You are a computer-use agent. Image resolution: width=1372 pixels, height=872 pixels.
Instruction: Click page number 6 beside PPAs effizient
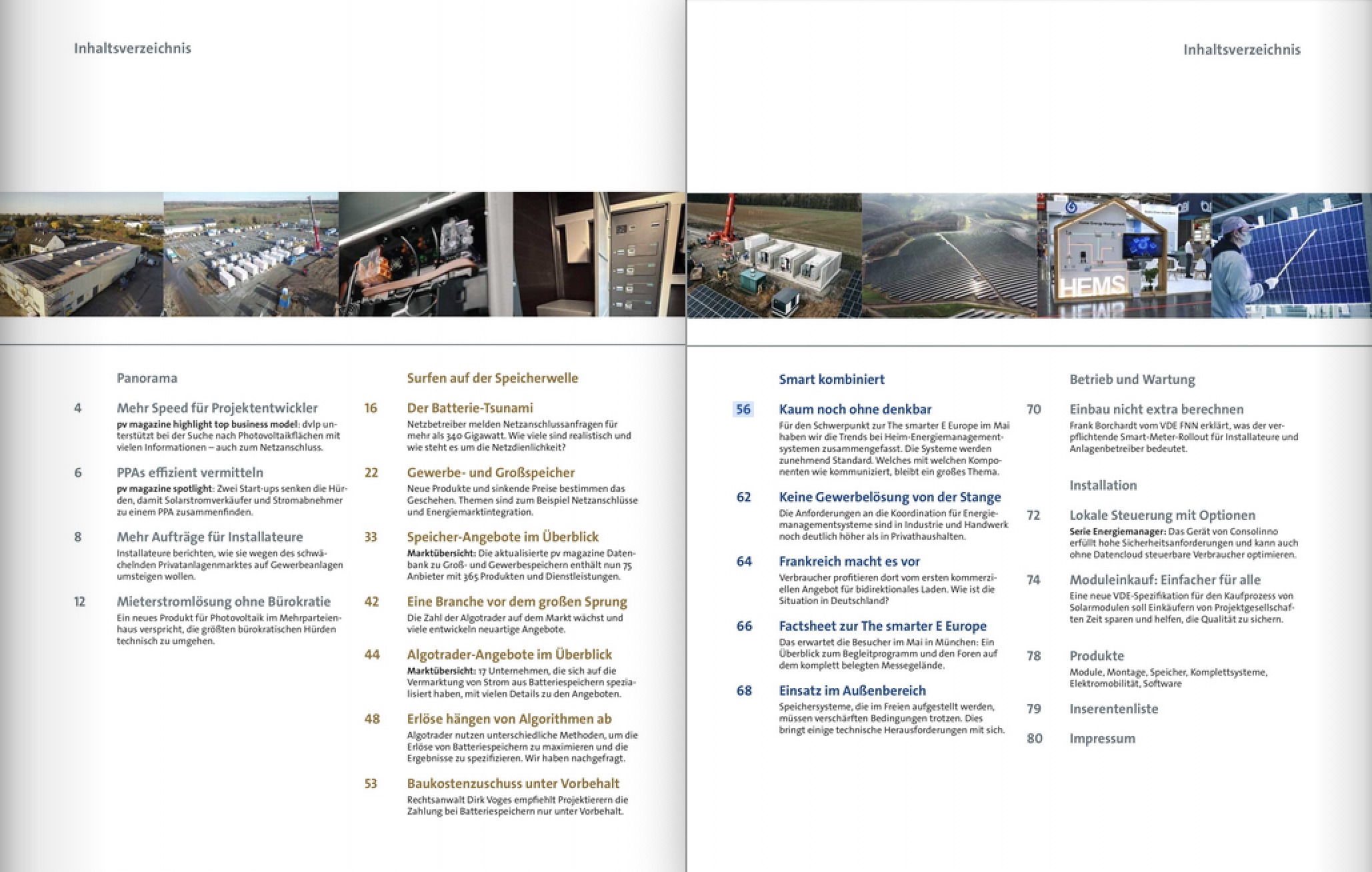coord(78,473)
